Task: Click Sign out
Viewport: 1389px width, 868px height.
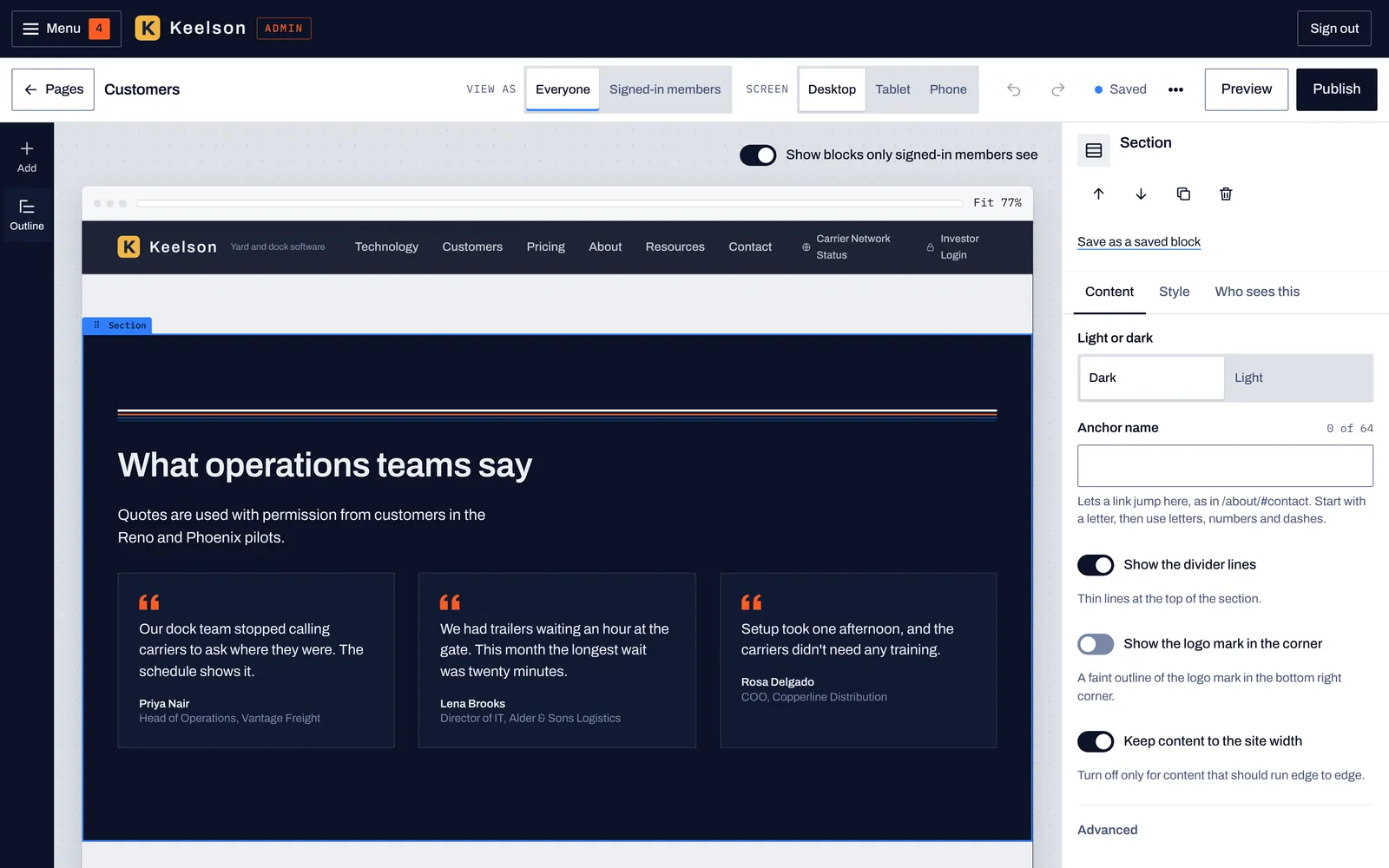Action: [1334, 29]
